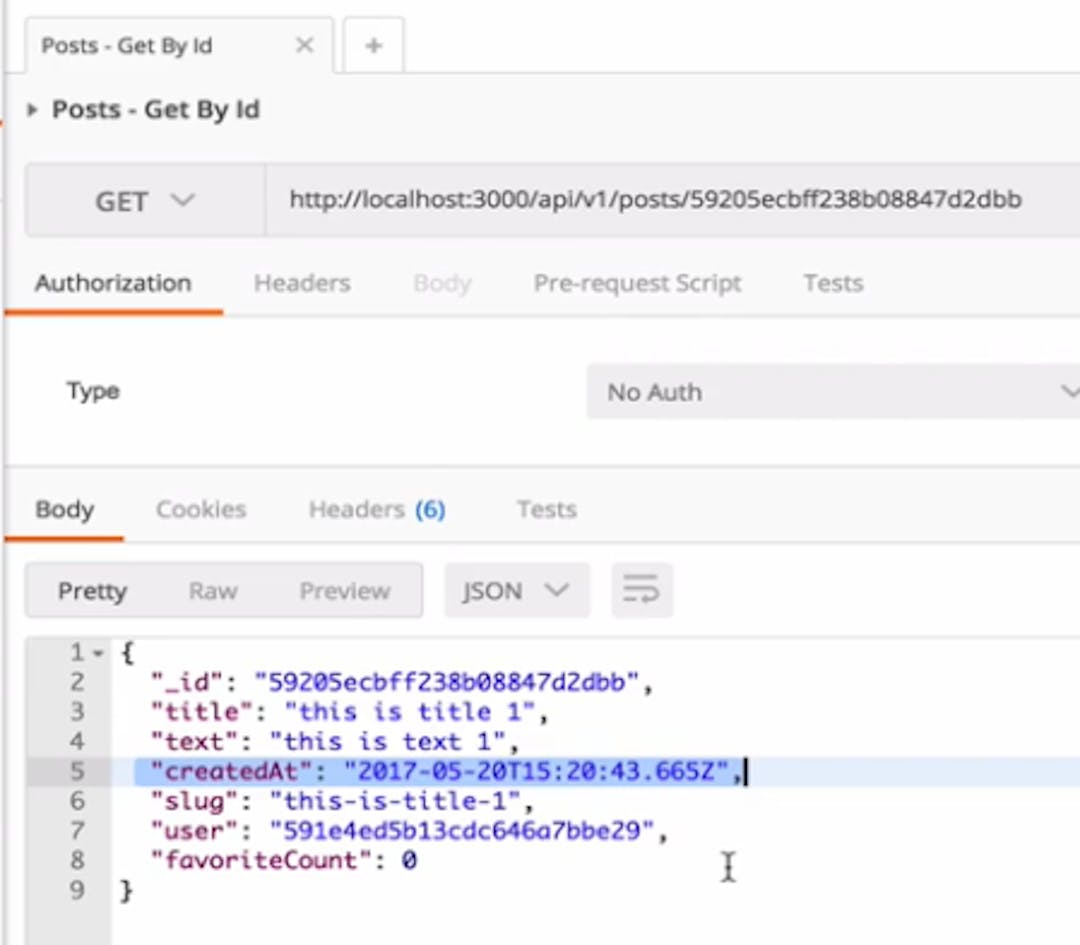View response Headers (6) tab

(x=376, y=509)
